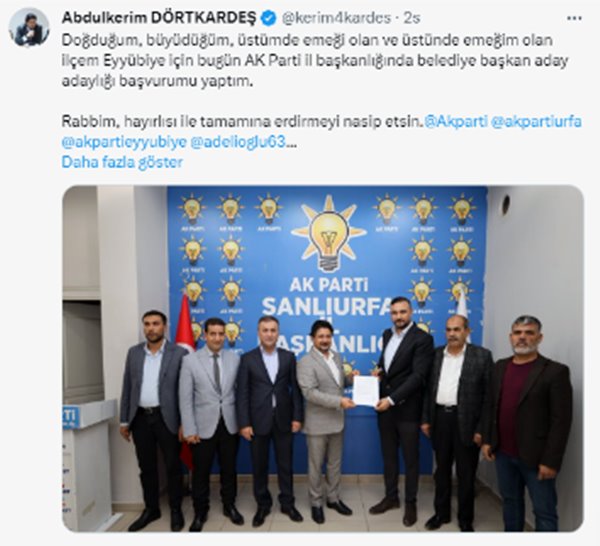This screenshot has height=546, width=600.
Task: Open the attached group photo
Action: [323, 359]
